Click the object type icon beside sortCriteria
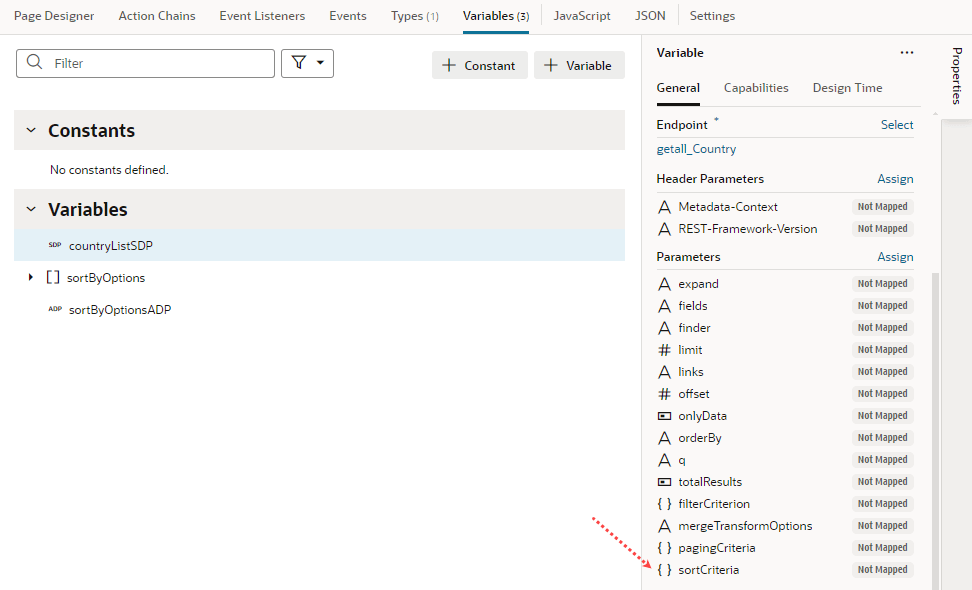The height and width of the screenshot is (590, 972). 665,569
